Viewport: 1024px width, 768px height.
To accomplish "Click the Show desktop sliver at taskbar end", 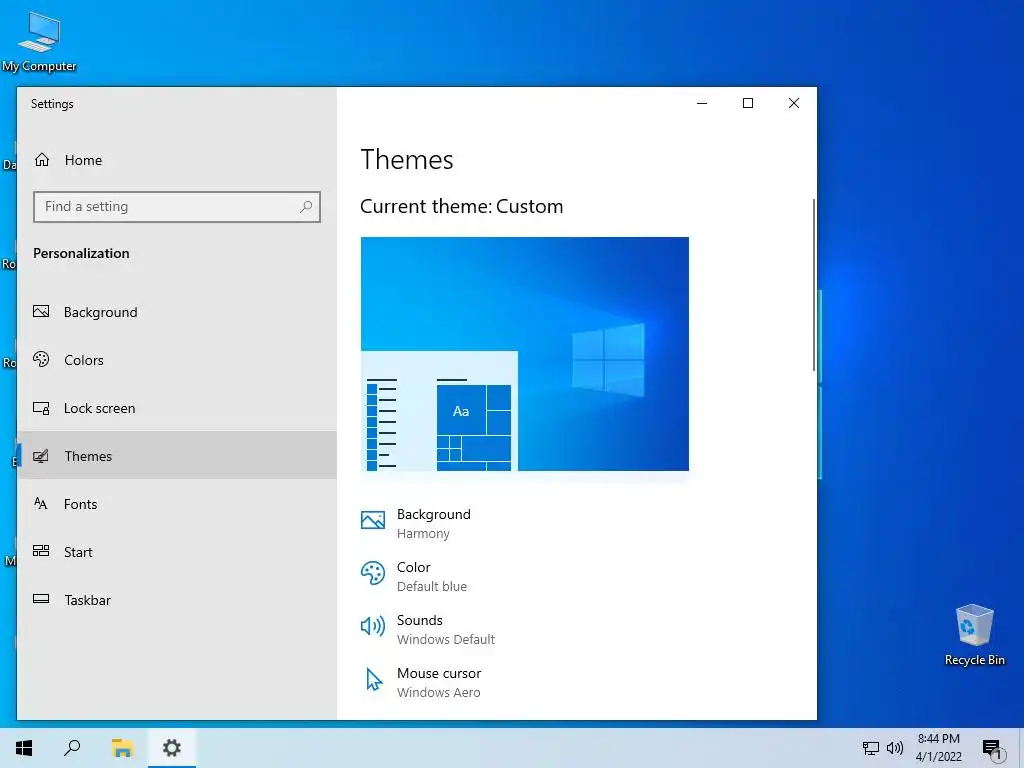I will (1021, 748).
